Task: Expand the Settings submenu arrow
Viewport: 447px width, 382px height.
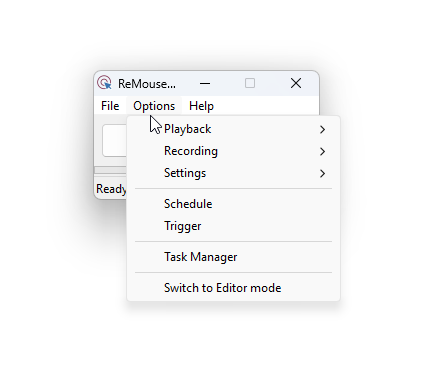Action: [x=322, y=173]
